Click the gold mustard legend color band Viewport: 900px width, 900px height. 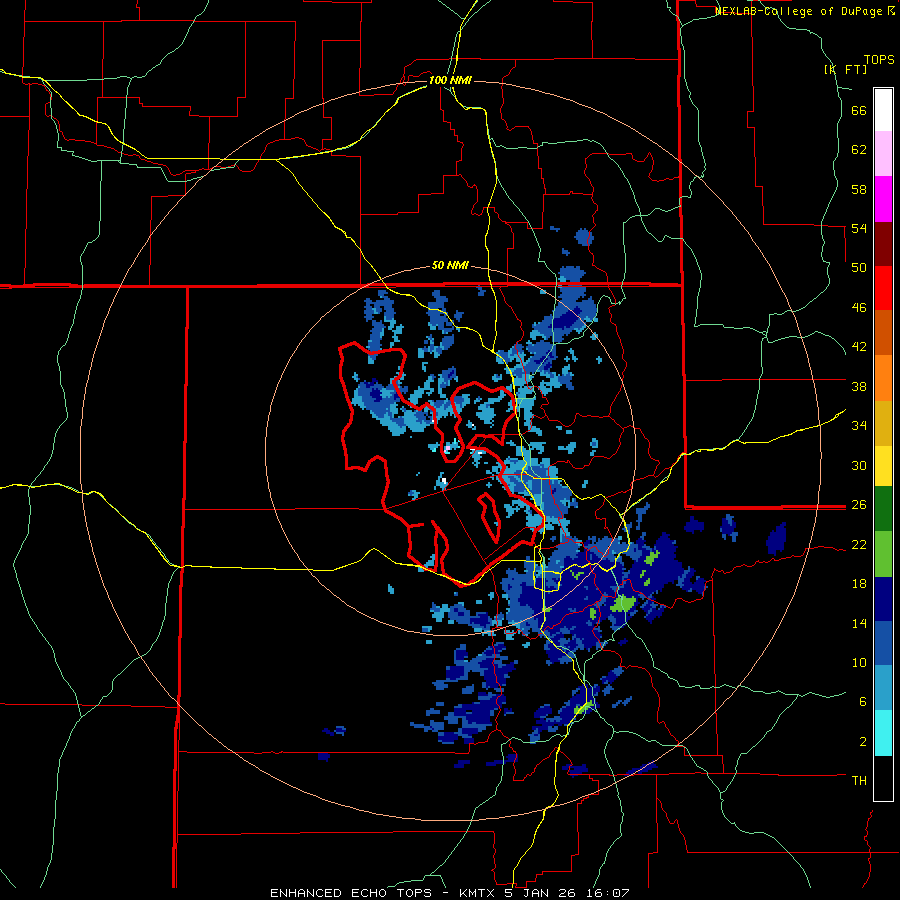883,423
